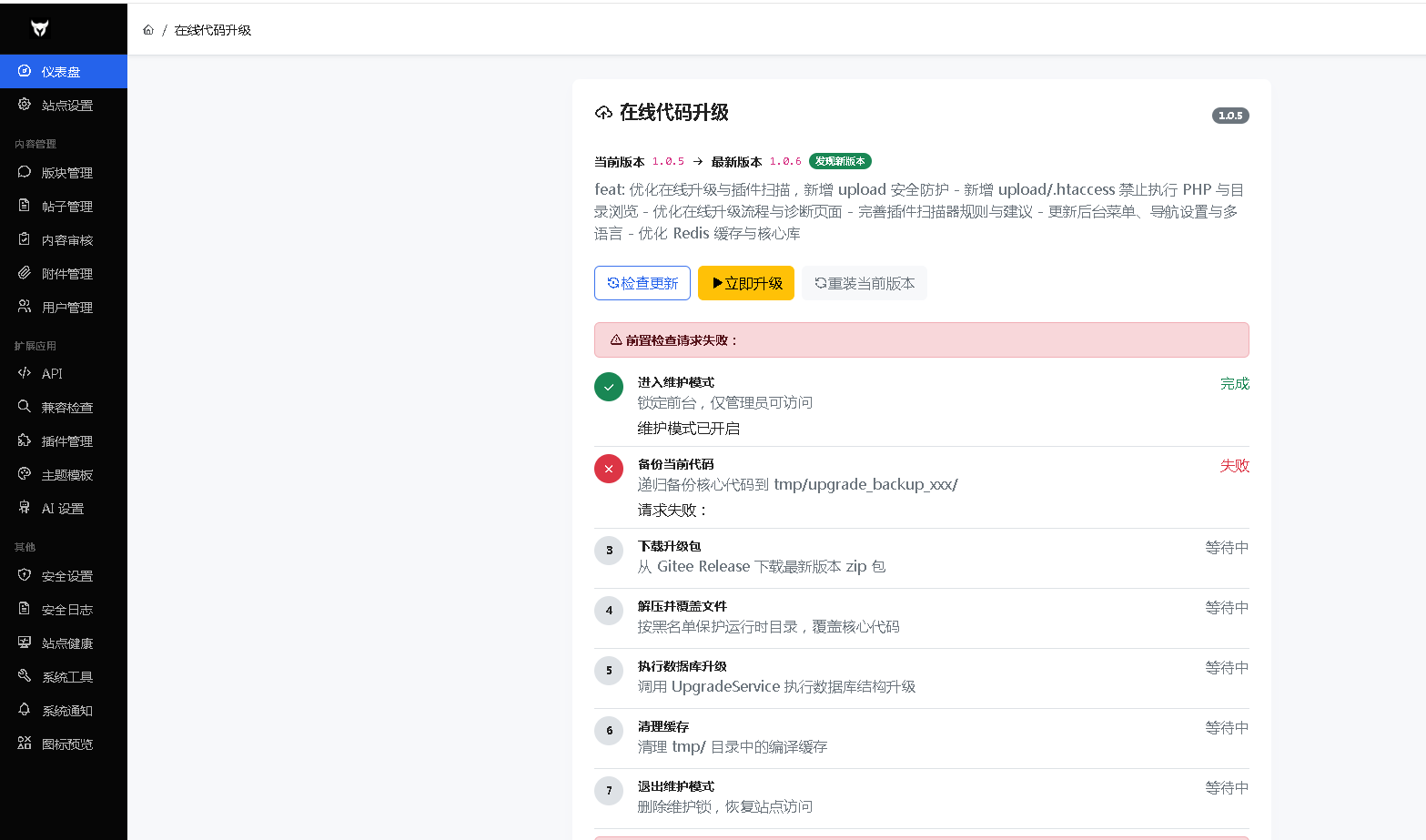Click the 等待中 status of 清理缓存
This screenshot has height=840, width=1426.
coord(1228,728)
